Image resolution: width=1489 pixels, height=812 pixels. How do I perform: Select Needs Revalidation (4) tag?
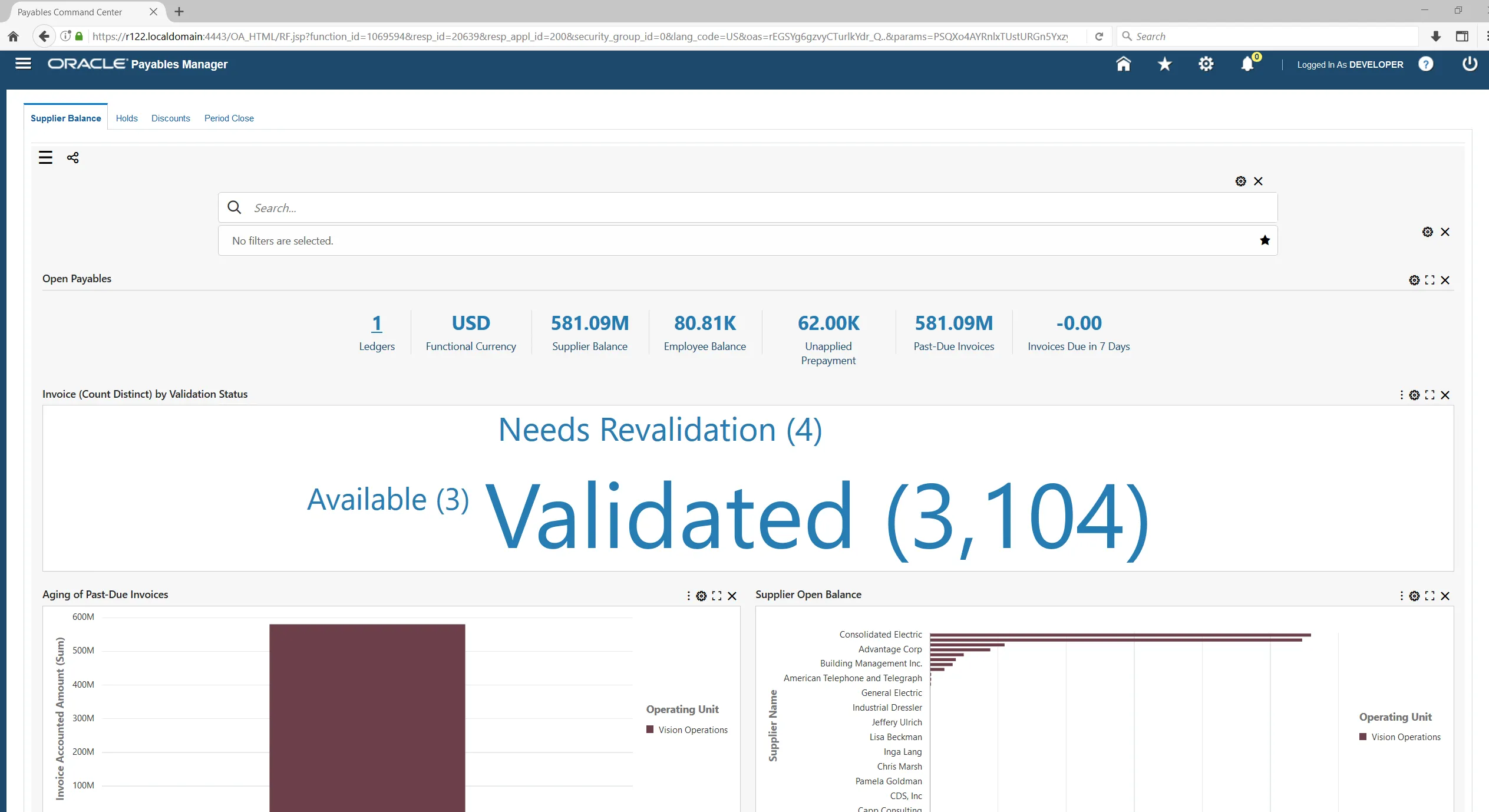click(660, 430)
